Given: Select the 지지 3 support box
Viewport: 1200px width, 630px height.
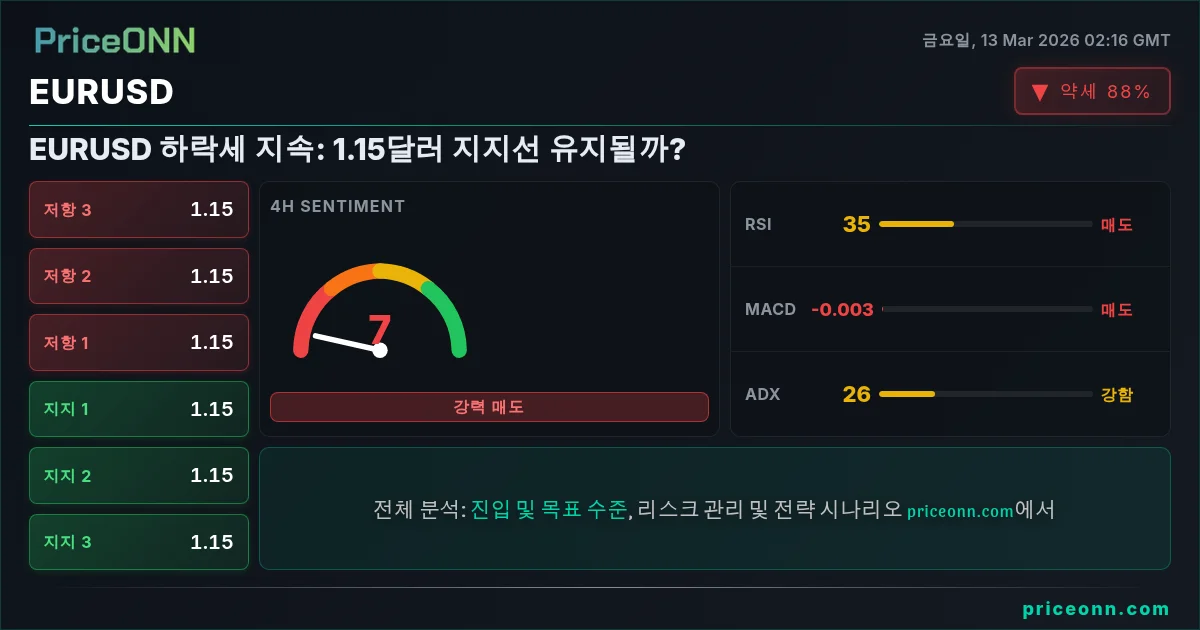Looking at the screenshot, I should tap(139, 542).
